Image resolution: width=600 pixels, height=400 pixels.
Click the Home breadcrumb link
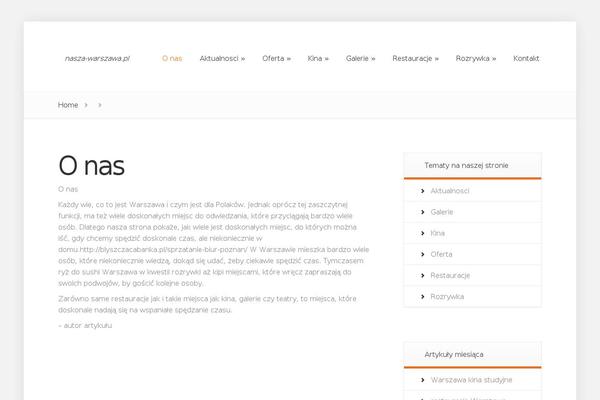(68, 105)
